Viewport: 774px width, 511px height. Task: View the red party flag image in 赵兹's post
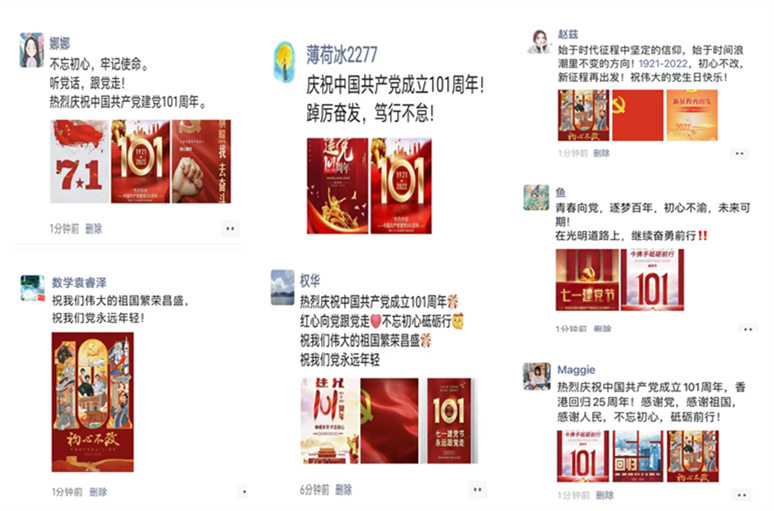(x=638, y=115)
